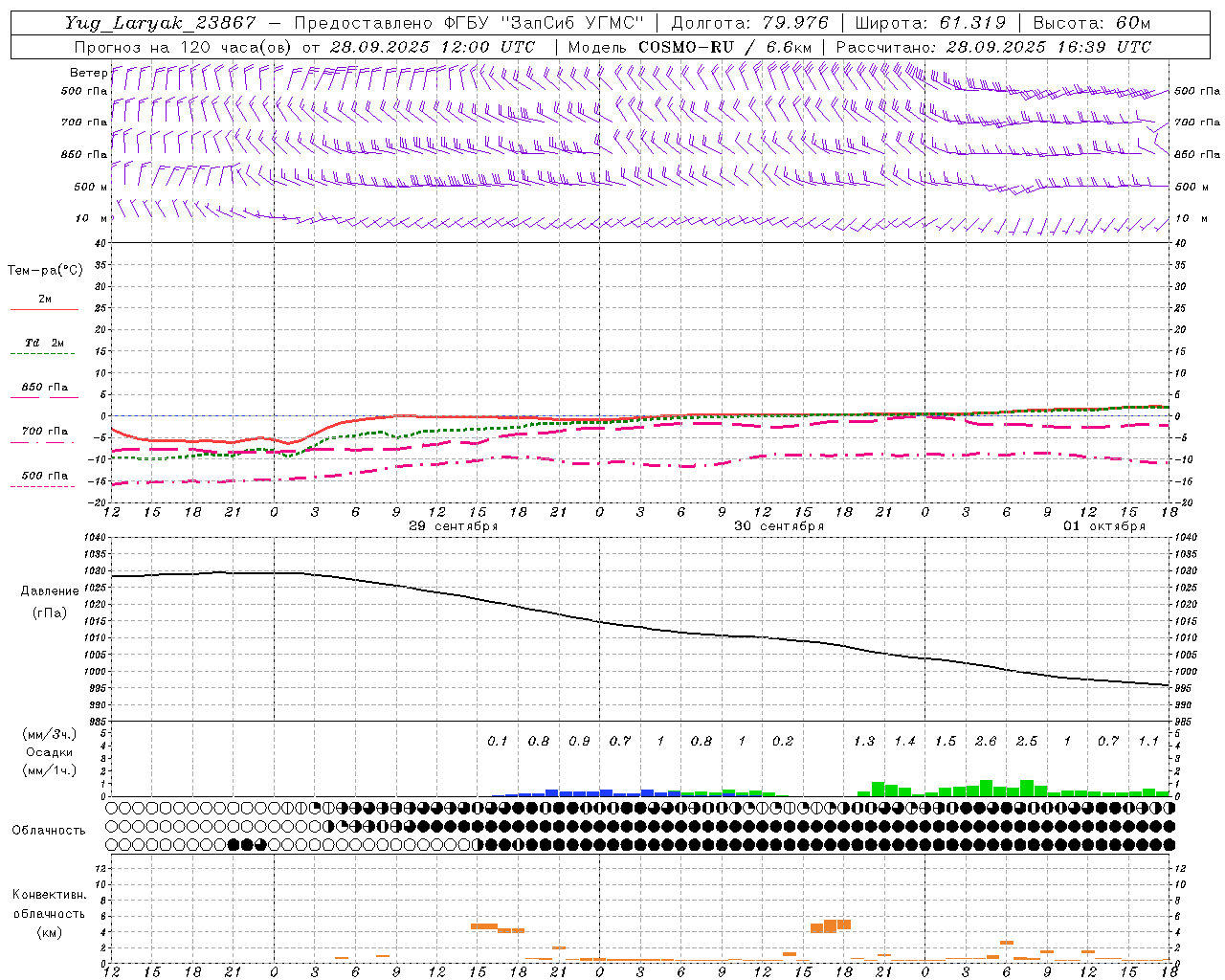Screen dimensions: 1225x980
Task: Select the 3-hour precipitation value 0.1
Action: (x=498, y=742)
